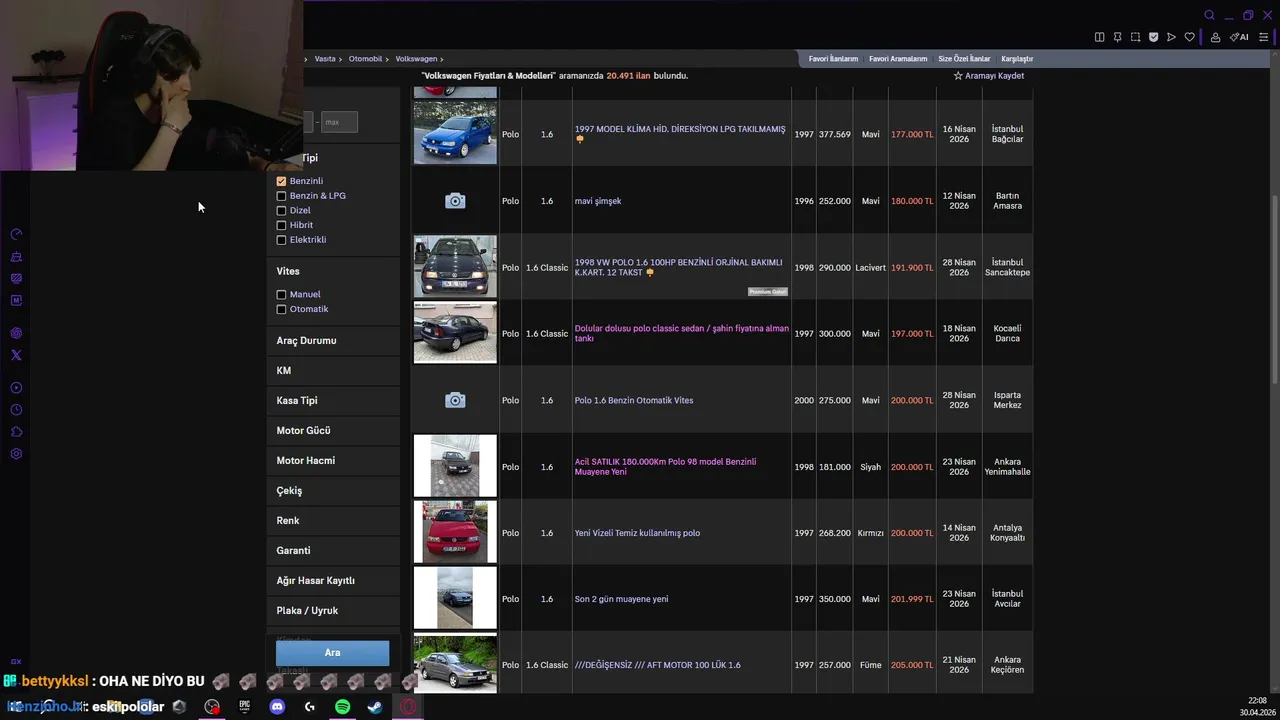
Task: Expand the Motor Gücü filter
Action: (x=333, y=431)
